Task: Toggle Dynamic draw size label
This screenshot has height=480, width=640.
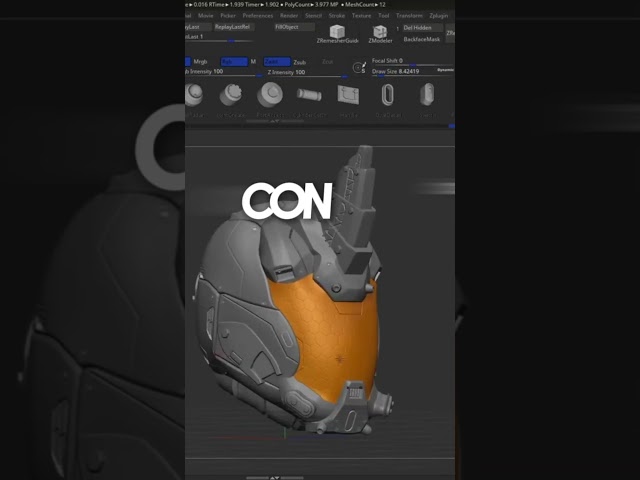Action: click(x=446, y=70)
